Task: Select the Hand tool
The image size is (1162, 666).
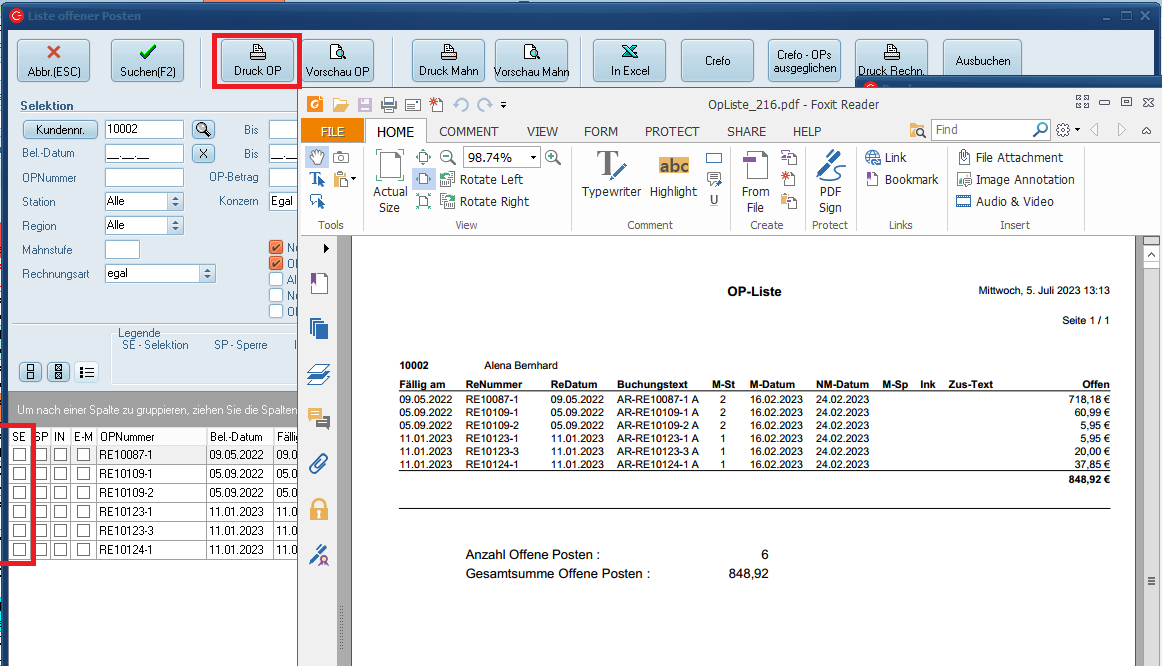Action: point(317,157)
